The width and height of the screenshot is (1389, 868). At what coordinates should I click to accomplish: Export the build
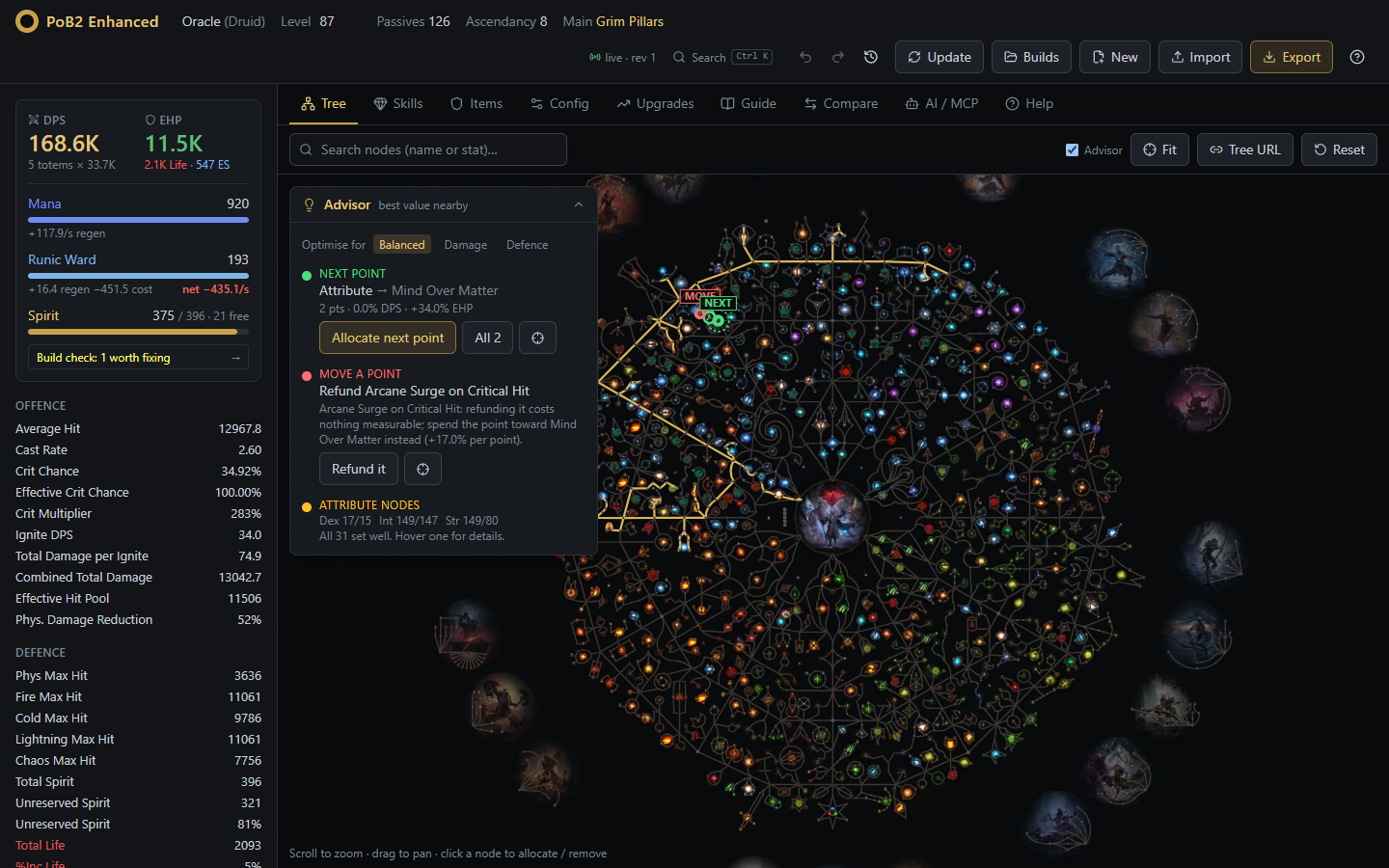(x=1292, y=57)
